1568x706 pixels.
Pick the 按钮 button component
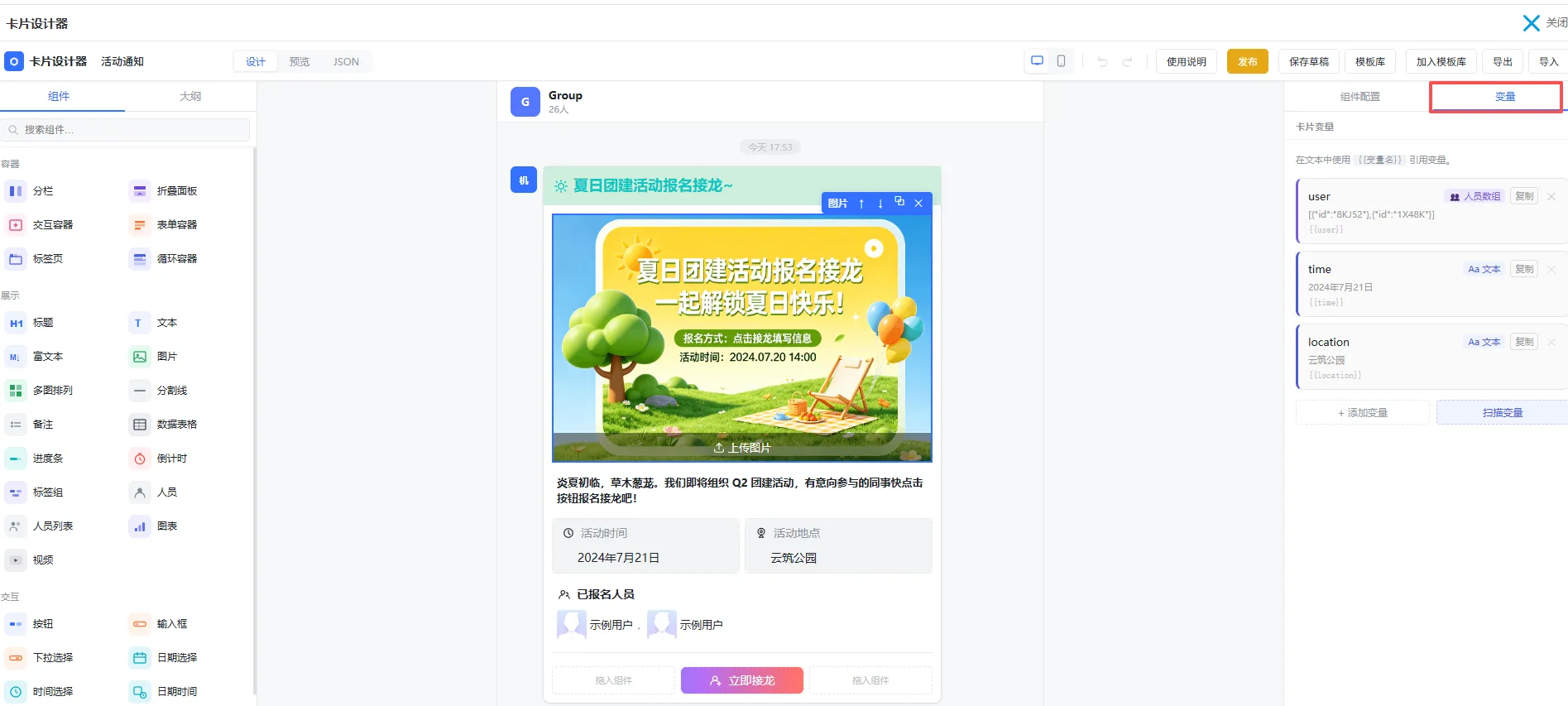pyautogui.click(x=30, y=624)
